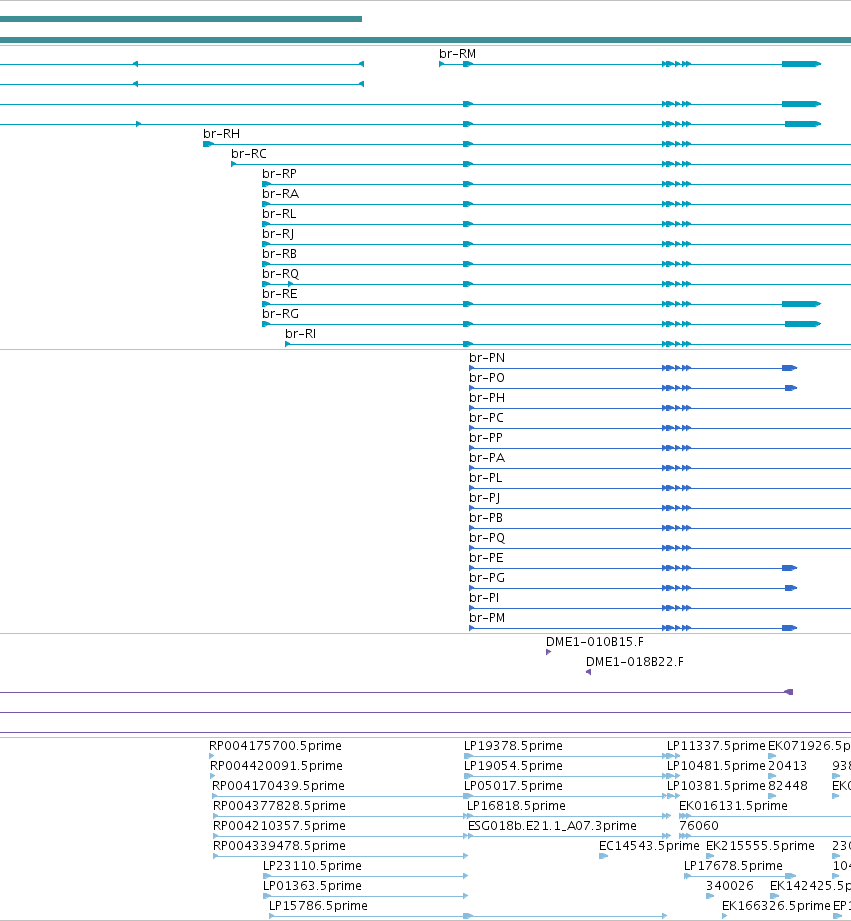This screenshot has height=921, width=851.
Task: Click the purple reverse exon block
Action: click(789, 692)
